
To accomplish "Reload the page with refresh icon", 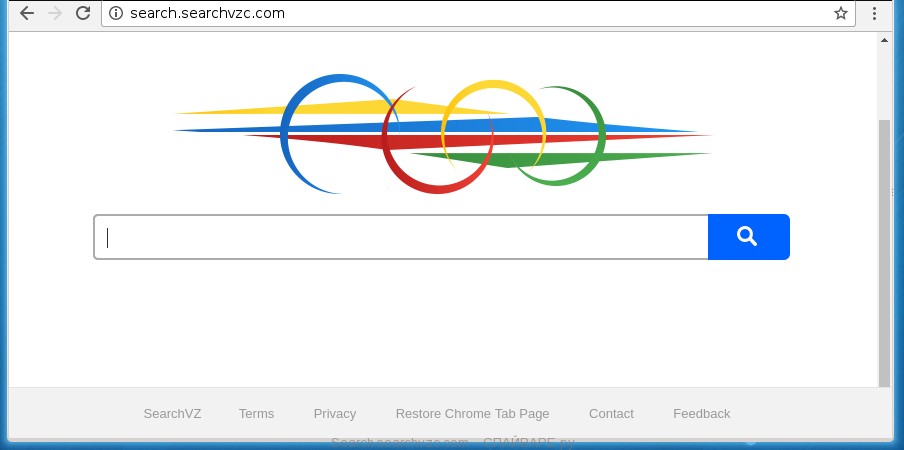I will pos(83,14).
